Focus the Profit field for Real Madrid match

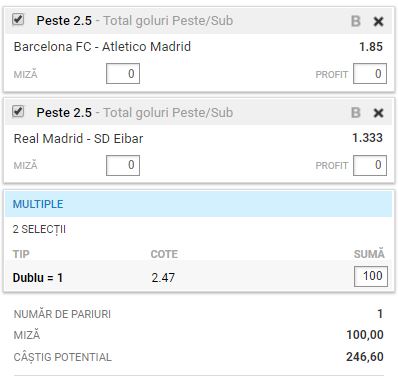click(x=370, y=165)
